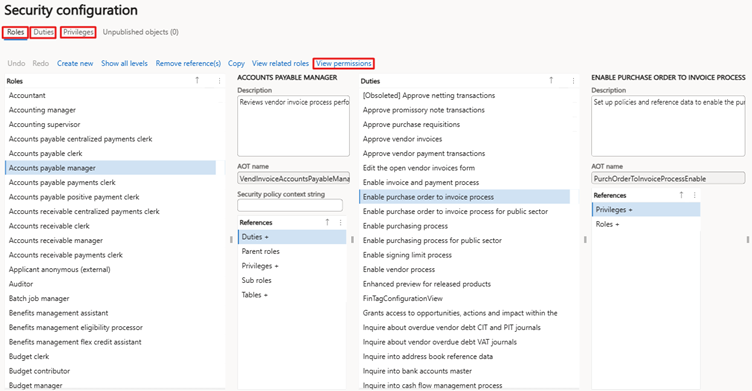Select Budget contributor role

[x=110, y=371]
